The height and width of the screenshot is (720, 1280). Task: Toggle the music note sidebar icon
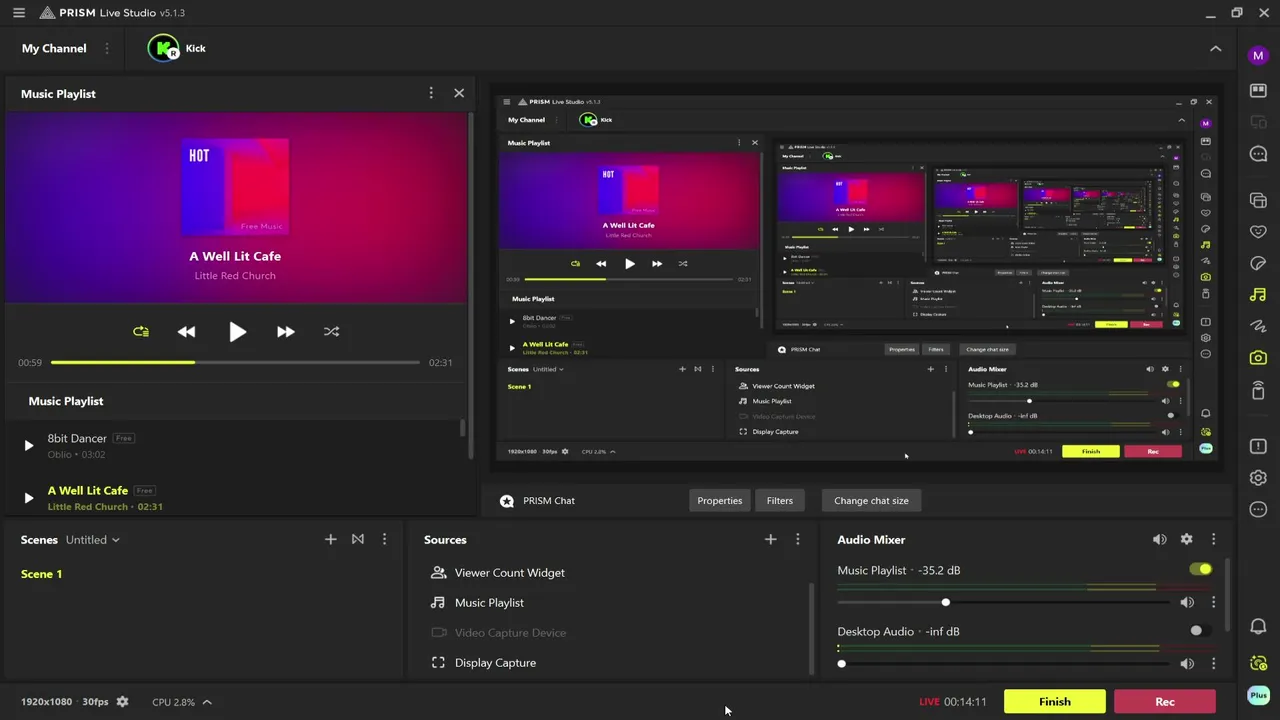(1258, 295)
